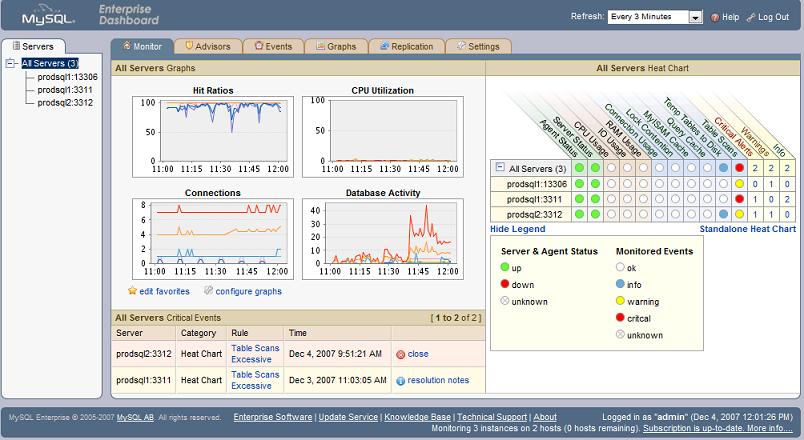The height and width of the screenshot is (440, 804).
Task: Select prodsql1:3311 in the server tree
Action: click(x=65, y=90)
